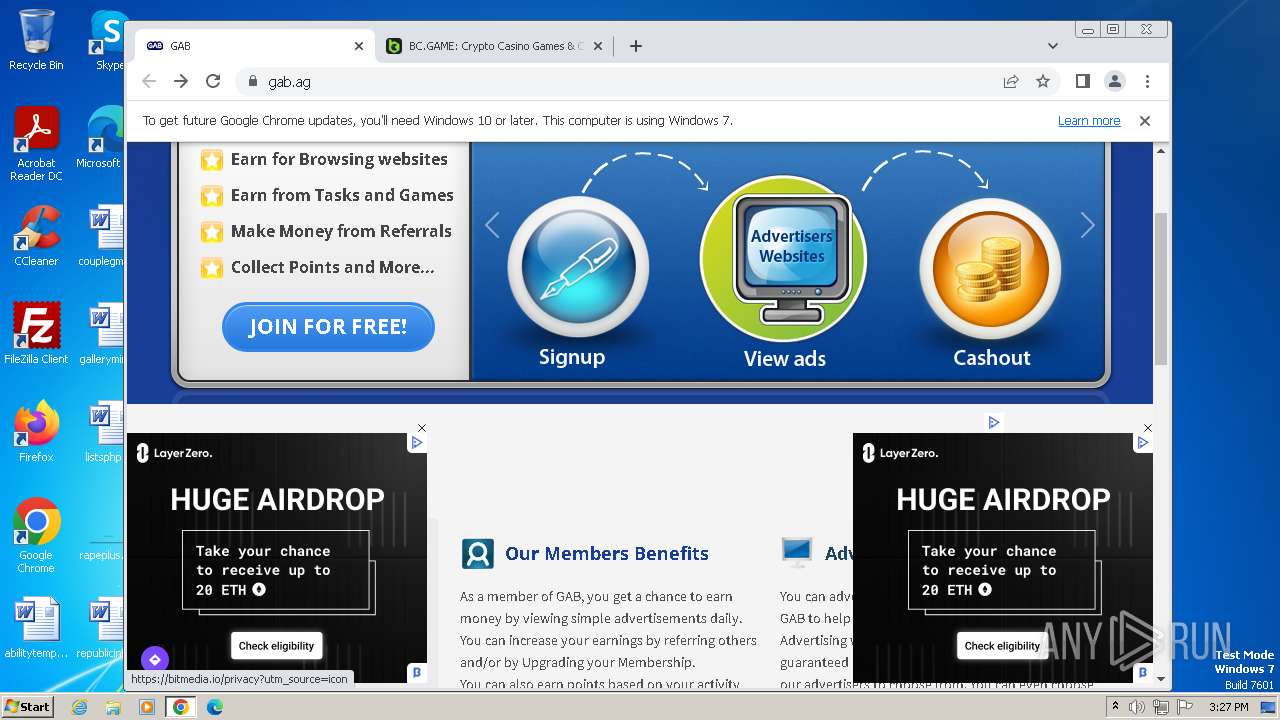This screenshot has height=720, width=1280.
Task: Open the Chrome profile avatar
Action: pos(1115,81)
